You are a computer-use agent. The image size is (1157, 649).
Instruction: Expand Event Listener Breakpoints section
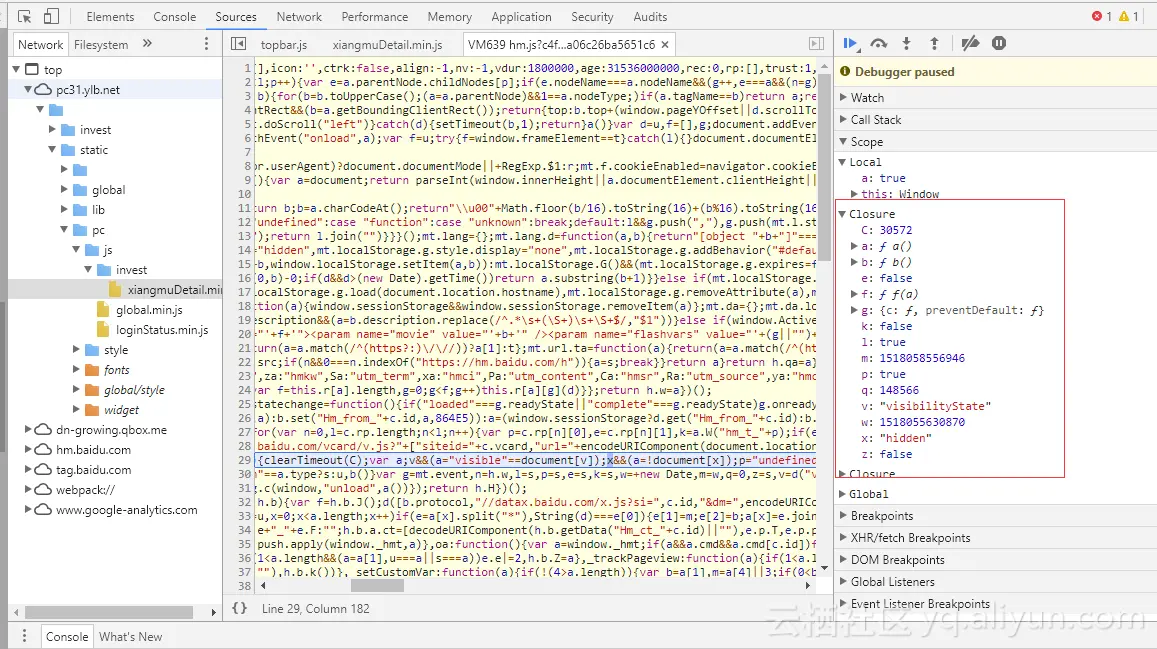click(844, 603)
